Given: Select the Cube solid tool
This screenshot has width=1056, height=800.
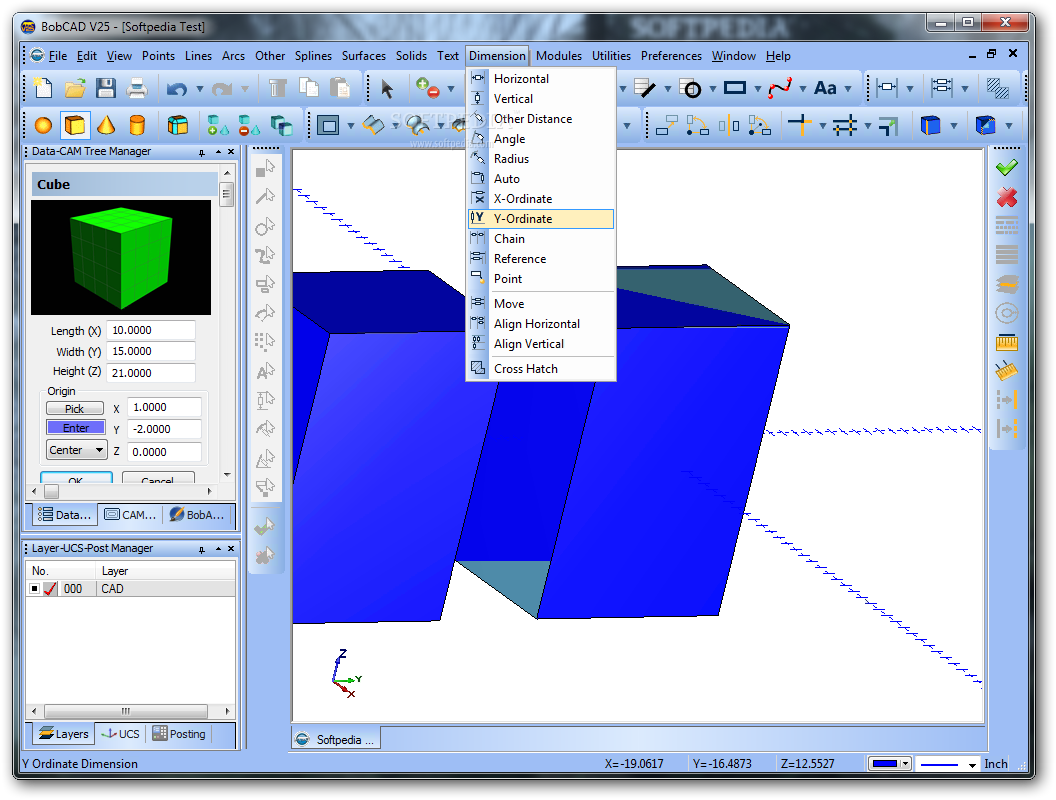Looking at the screenshot, I should (75, 125).
